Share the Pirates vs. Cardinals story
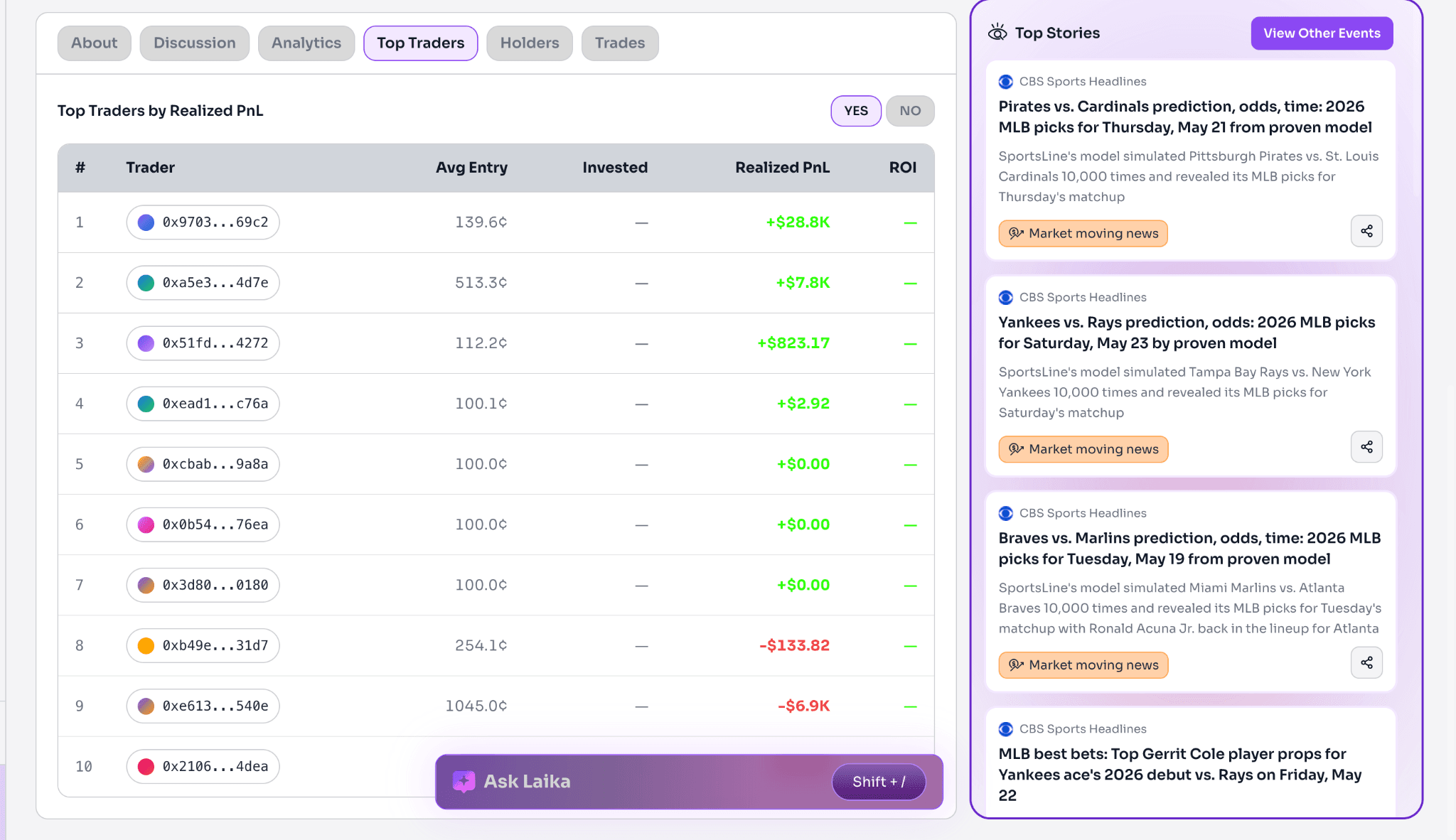The width and height of the screenshot is (1456, 840). (x=1366, y=231)
